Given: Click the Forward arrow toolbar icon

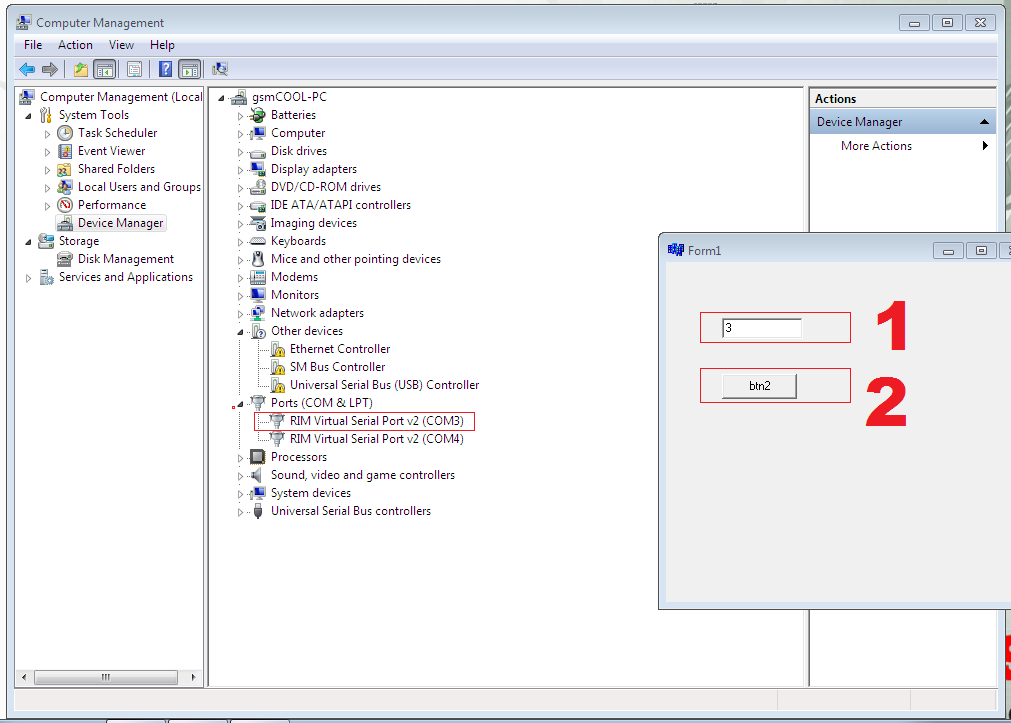Looking at the screenshot, I should pyautogui.click(x=50, y=69).
